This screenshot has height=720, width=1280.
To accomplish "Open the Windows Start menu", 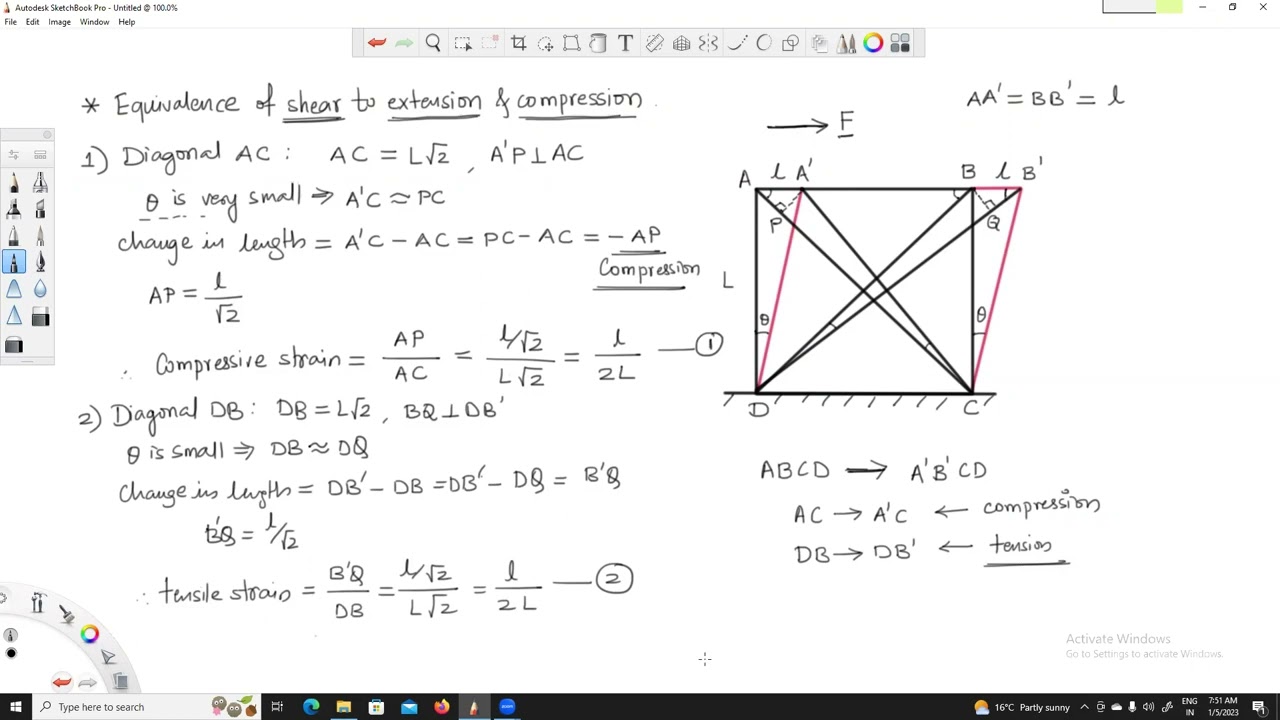I will pos(15,707).
